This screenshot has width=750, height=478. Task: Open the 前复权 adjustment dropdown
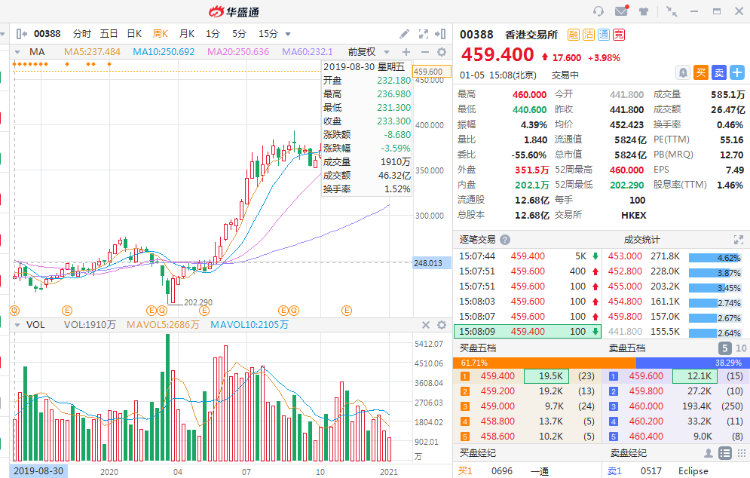click(365, 51)
